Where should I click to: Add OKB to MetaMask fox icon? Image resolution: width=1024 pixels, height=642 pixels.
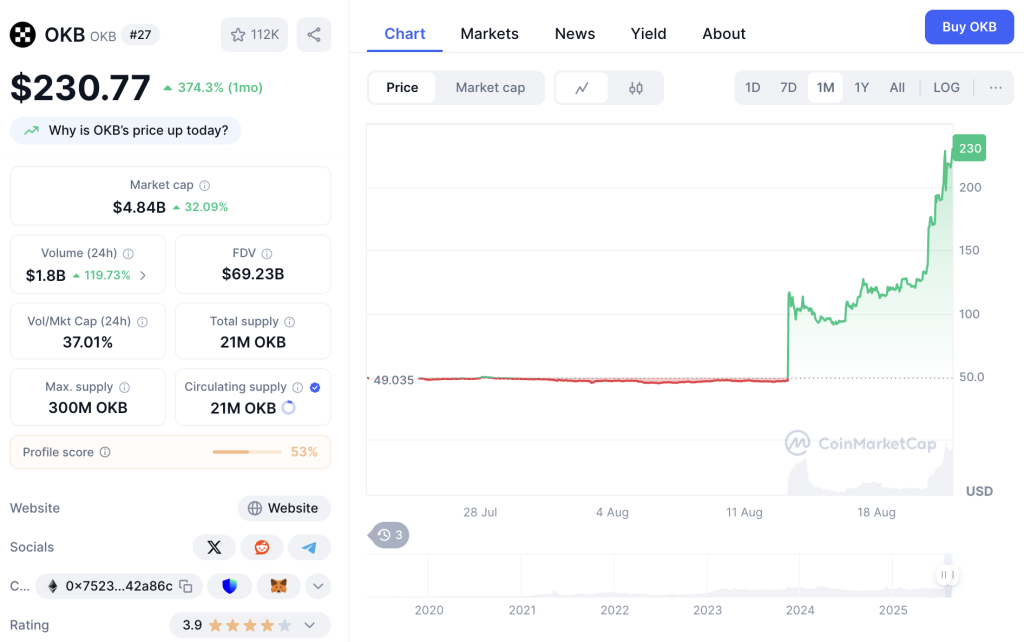(279, 586)
